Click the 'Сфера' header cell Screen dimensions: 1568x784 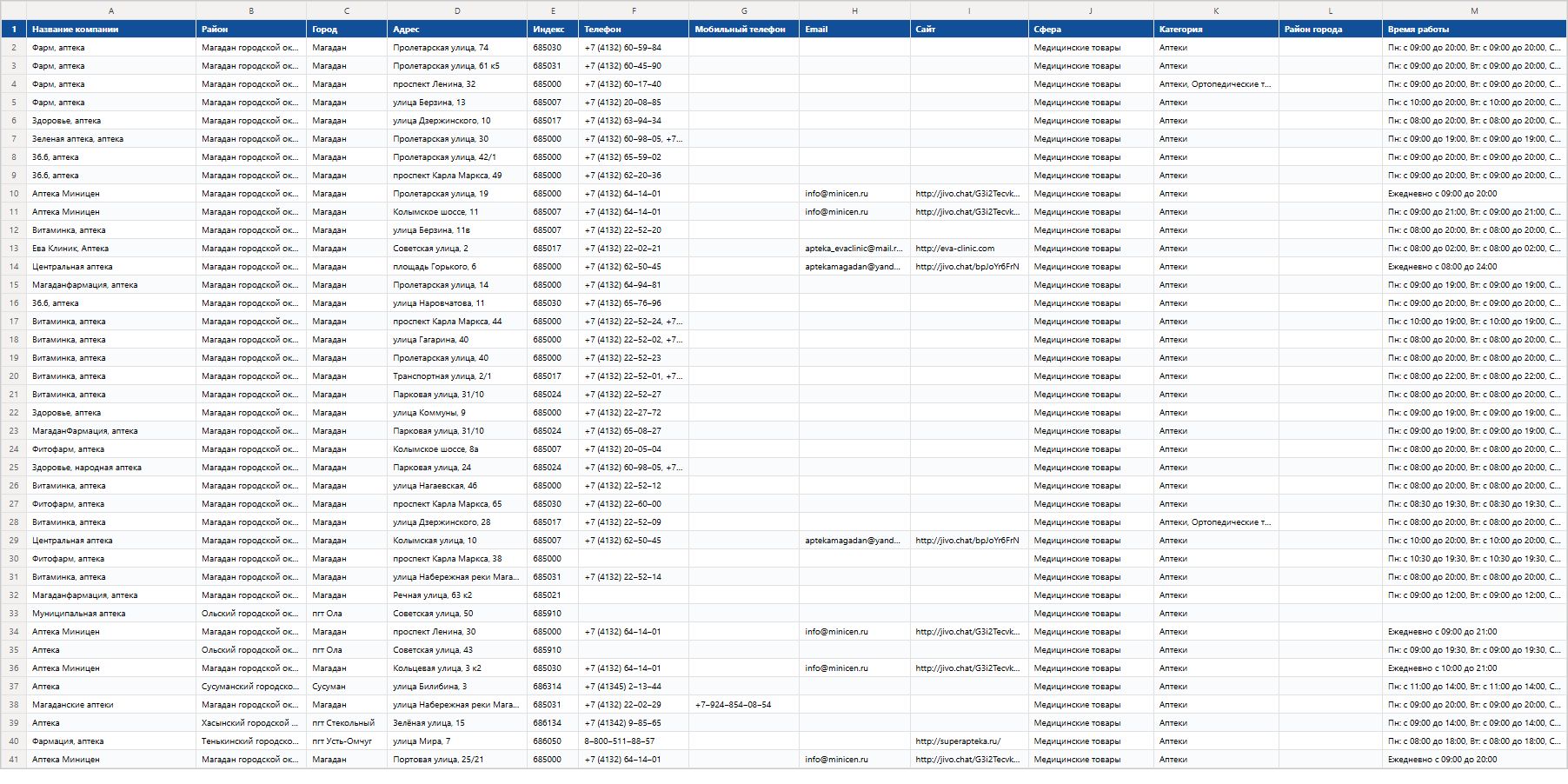point(1091,30)
